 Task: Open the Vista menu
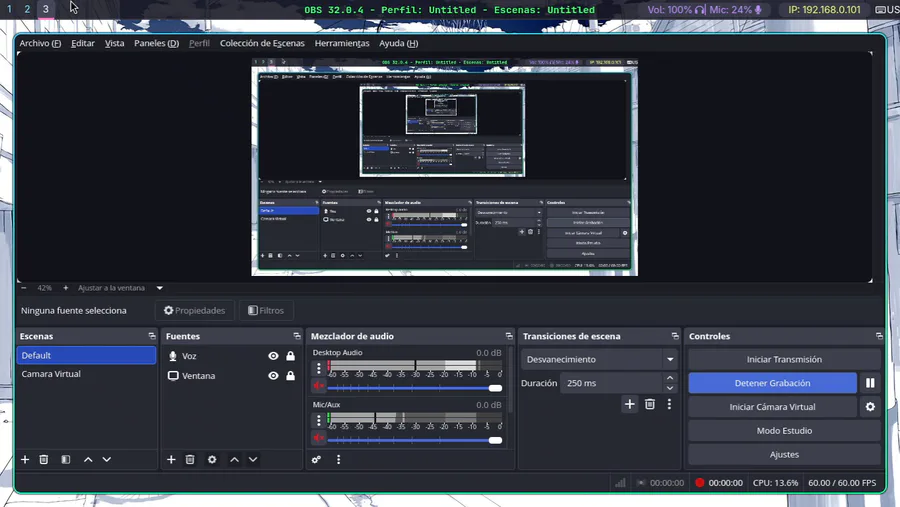click(x=114, y=43)
